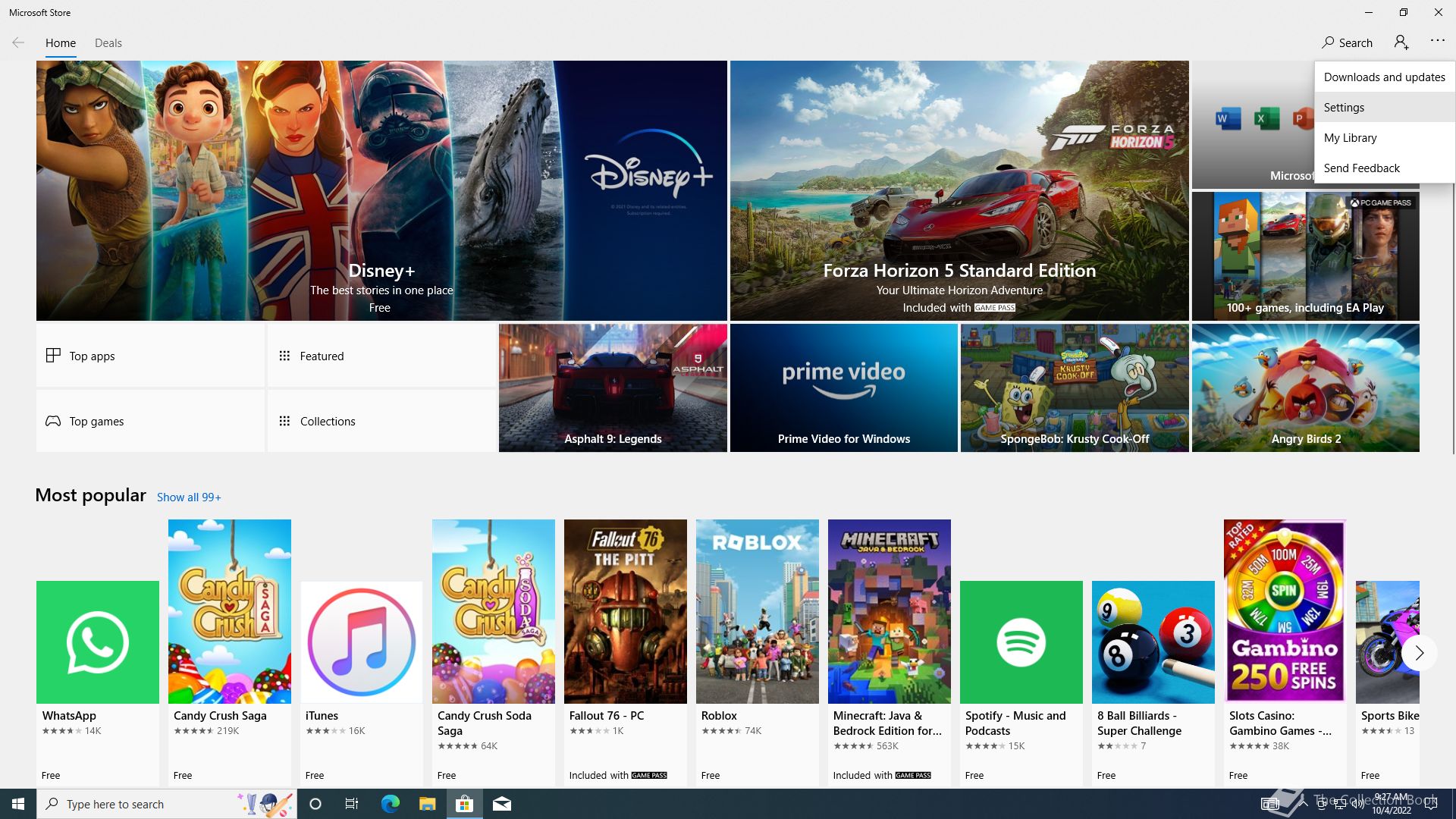
Task: Toggle the See more ellipsis menu
Action: 1437,41
